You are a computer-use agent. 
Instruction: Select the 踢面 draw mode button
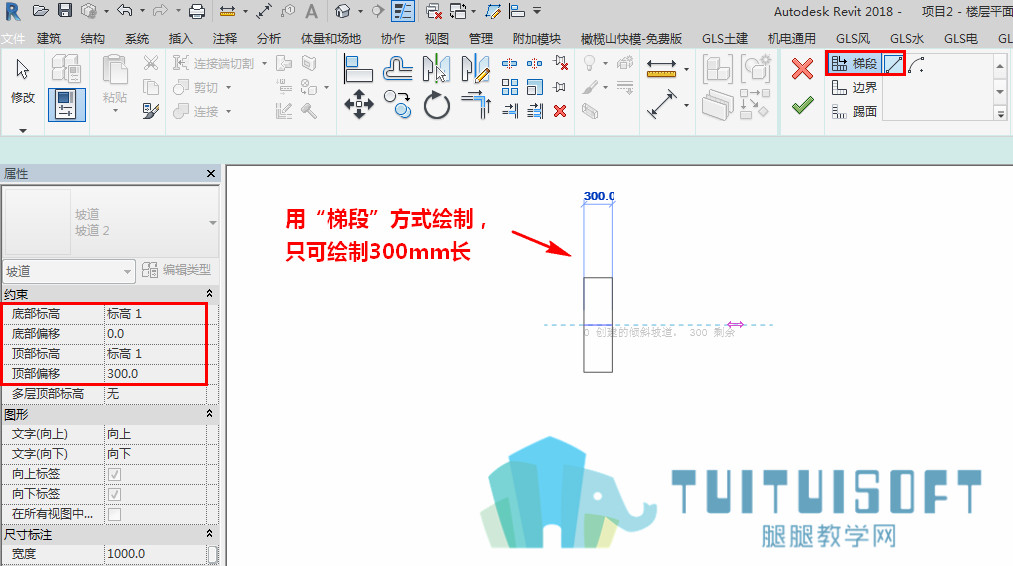[x=854, y=111]
